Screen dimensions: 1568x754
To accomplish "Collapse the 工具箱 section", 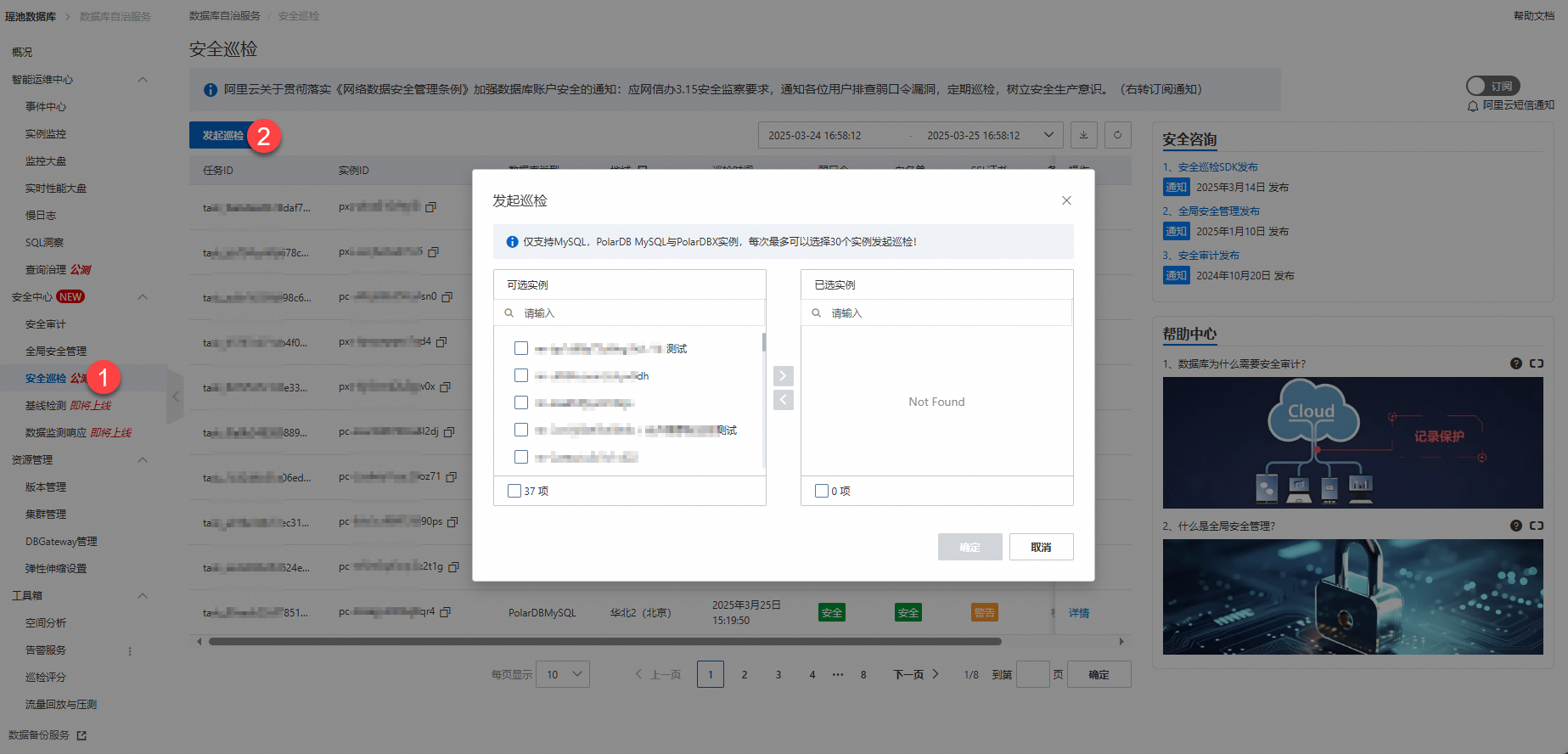I will point(143,596).
